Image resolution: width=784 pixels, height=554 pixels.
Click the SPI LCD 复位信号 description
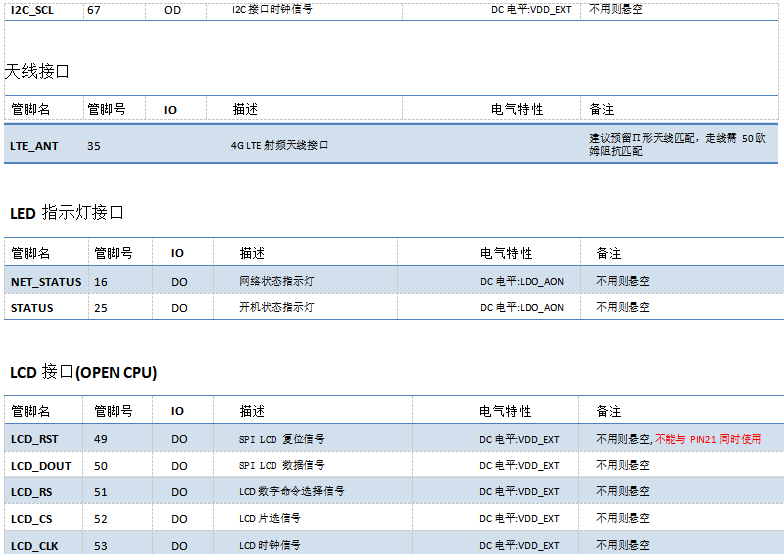point(281,439)
